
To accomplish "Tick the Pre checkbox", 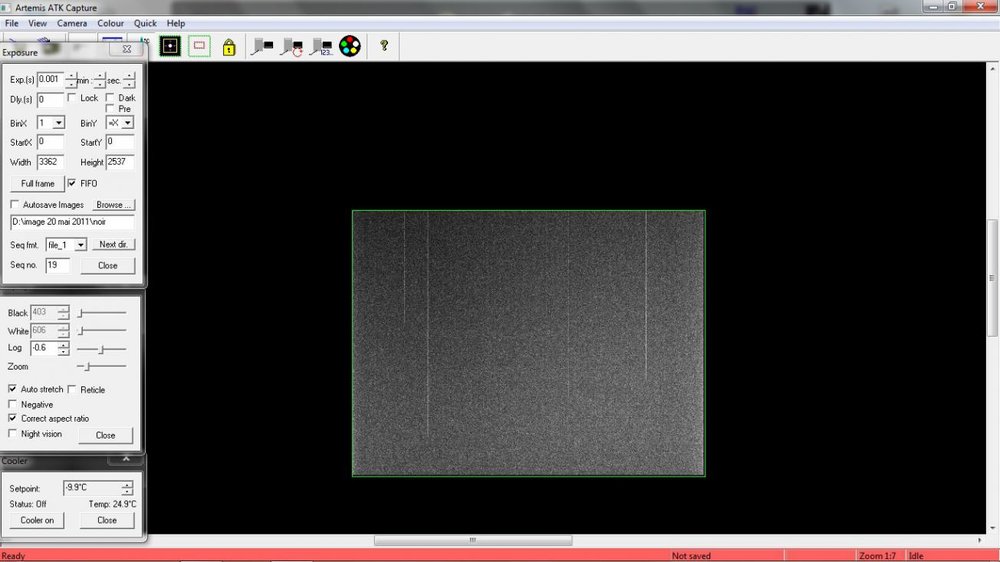I will click(x=110, y=108).
